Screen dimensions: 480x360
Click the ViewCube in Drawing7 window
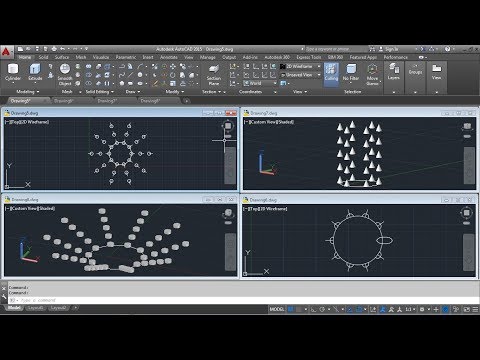[x=467, y=126]
